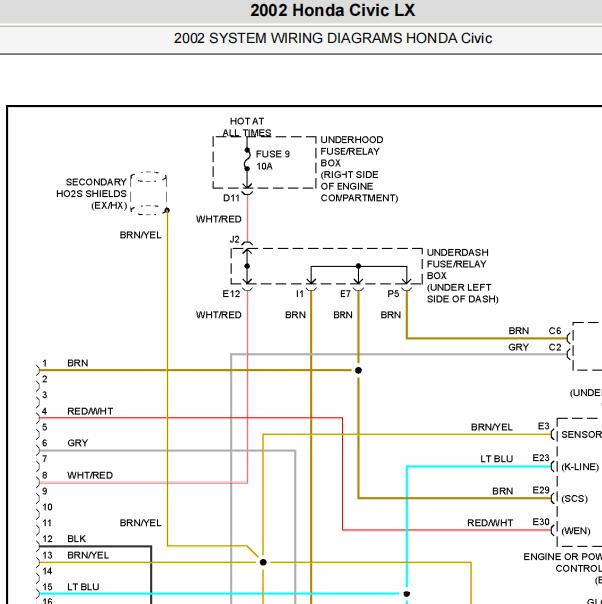
Task: Select the "BLK" label at pin 12
Action: pos(77,539)
